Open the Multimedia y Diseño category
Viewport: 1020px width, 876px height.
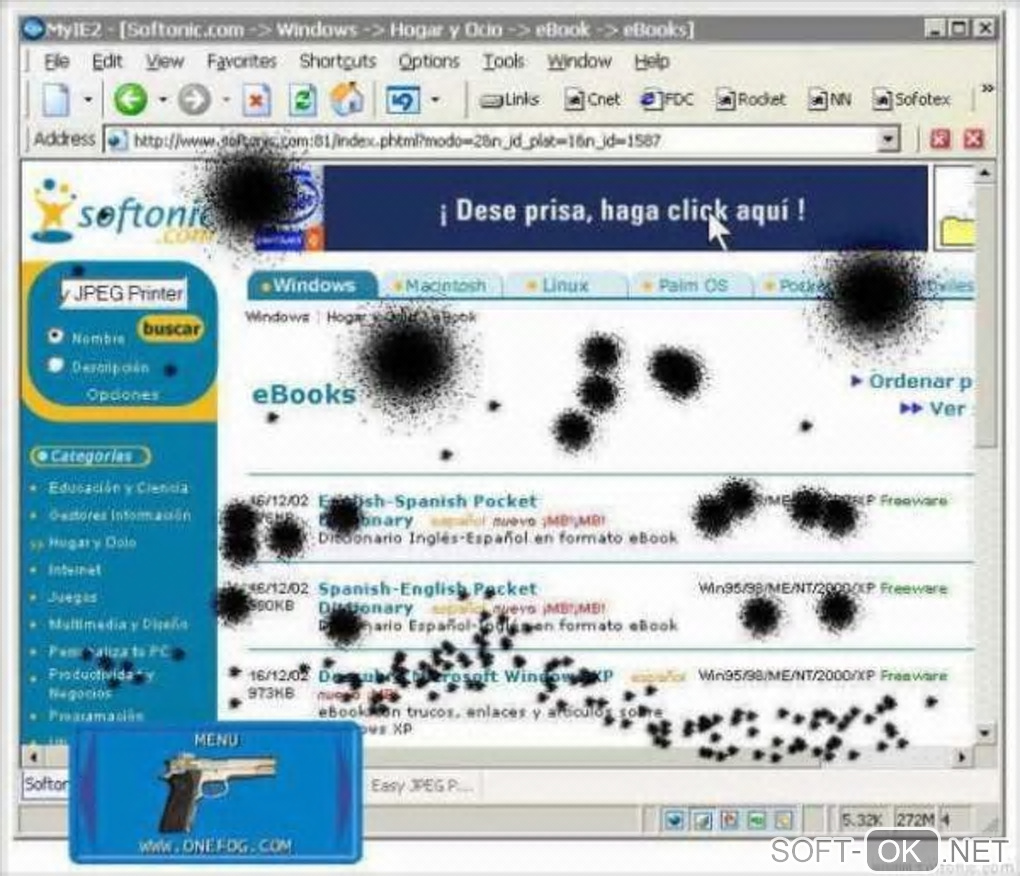click(118, 624)
